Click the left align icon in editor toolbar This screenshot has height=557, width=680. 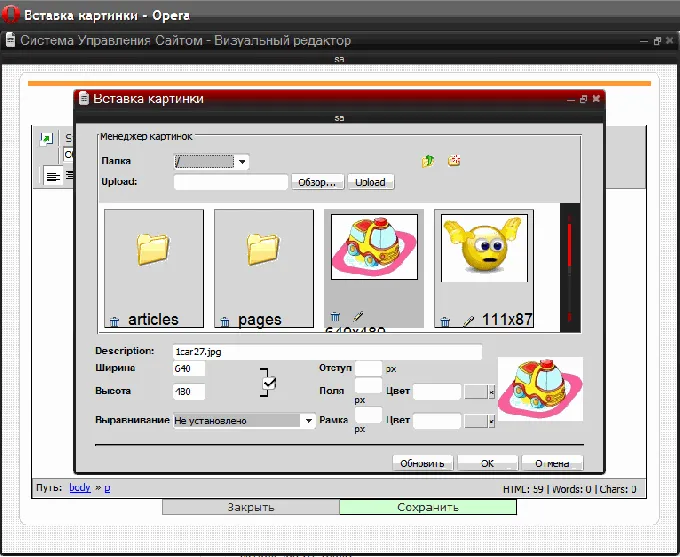click(53, 177)
